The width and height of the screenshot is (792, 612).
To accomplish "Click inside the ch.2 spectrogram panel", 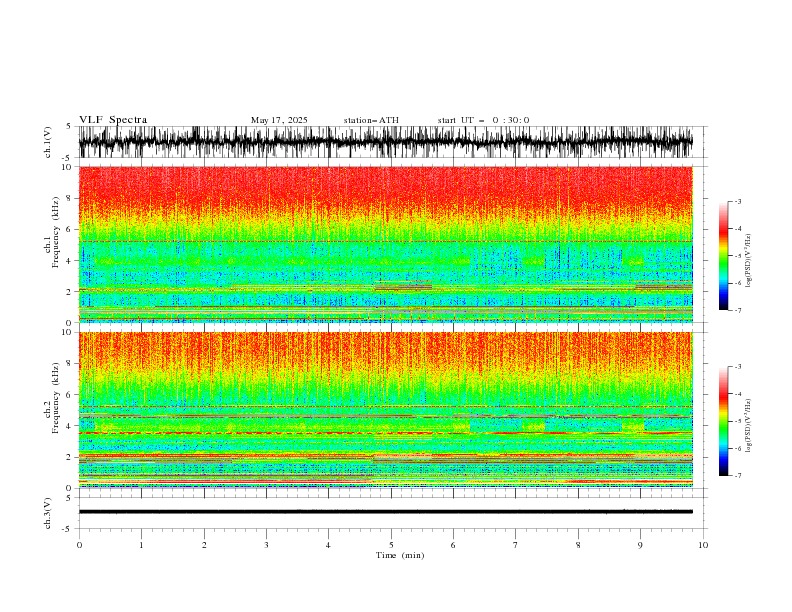I will point(385,410).
